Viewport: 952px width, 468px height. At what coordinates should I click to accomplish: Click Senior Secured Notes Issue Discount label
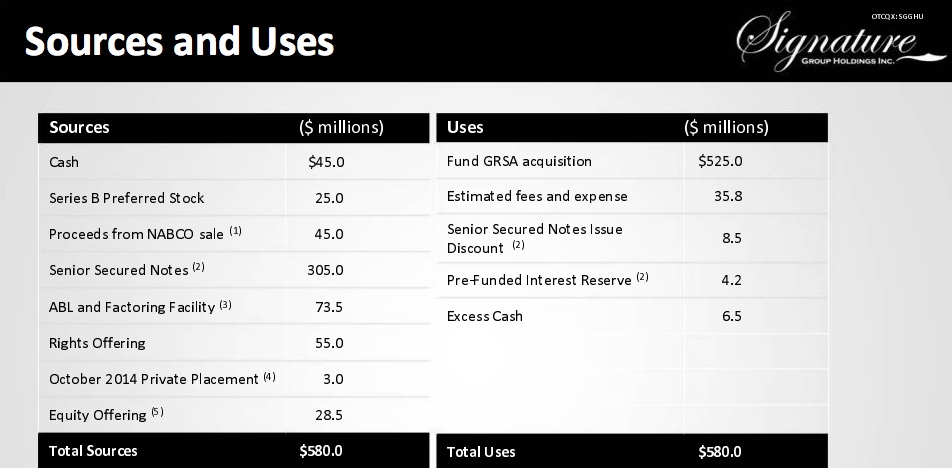point(534,238)
